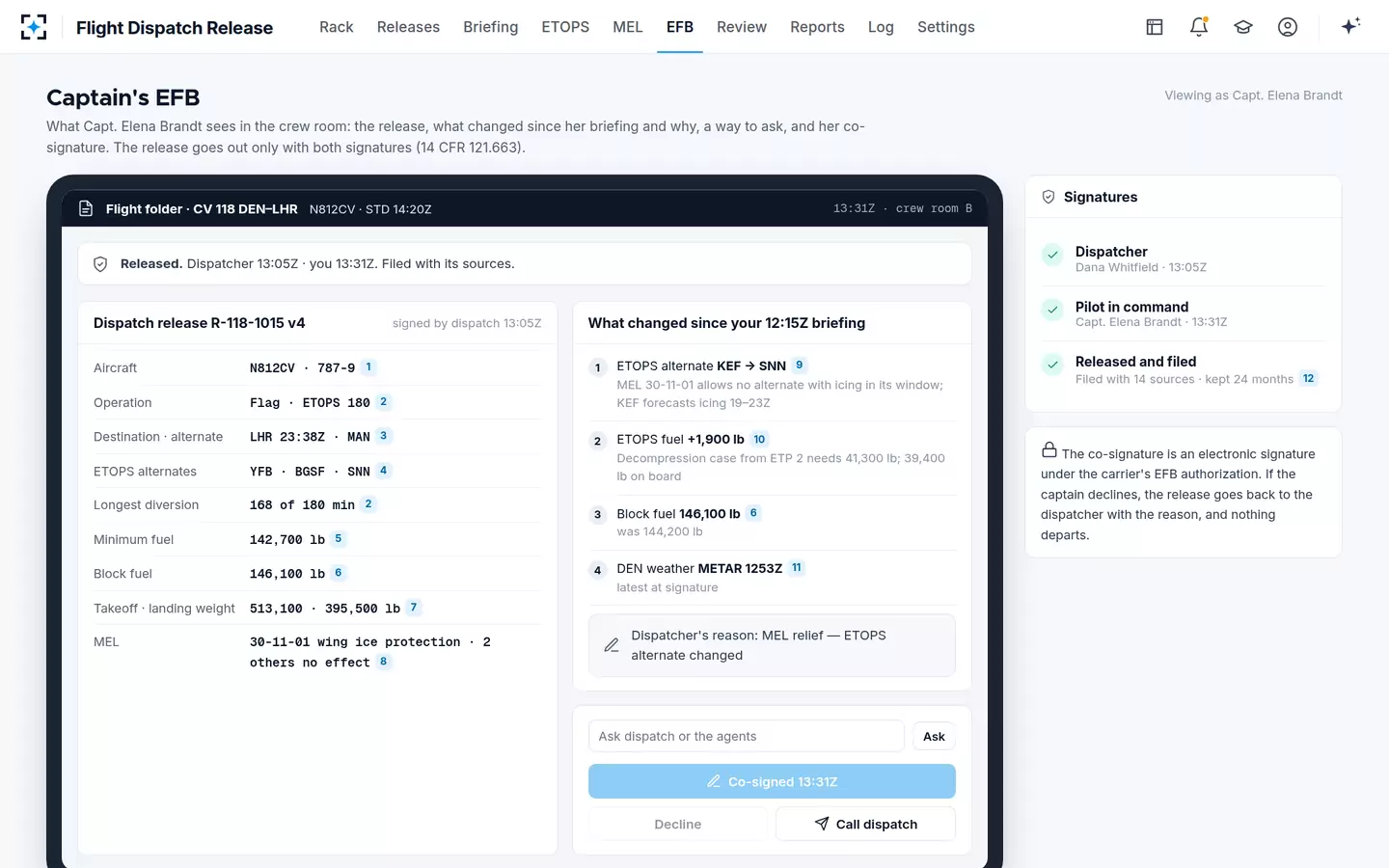Viewport: 1389px width, 868px height.
Task: Go to the Log tab
Action: (x=881, y=27)
